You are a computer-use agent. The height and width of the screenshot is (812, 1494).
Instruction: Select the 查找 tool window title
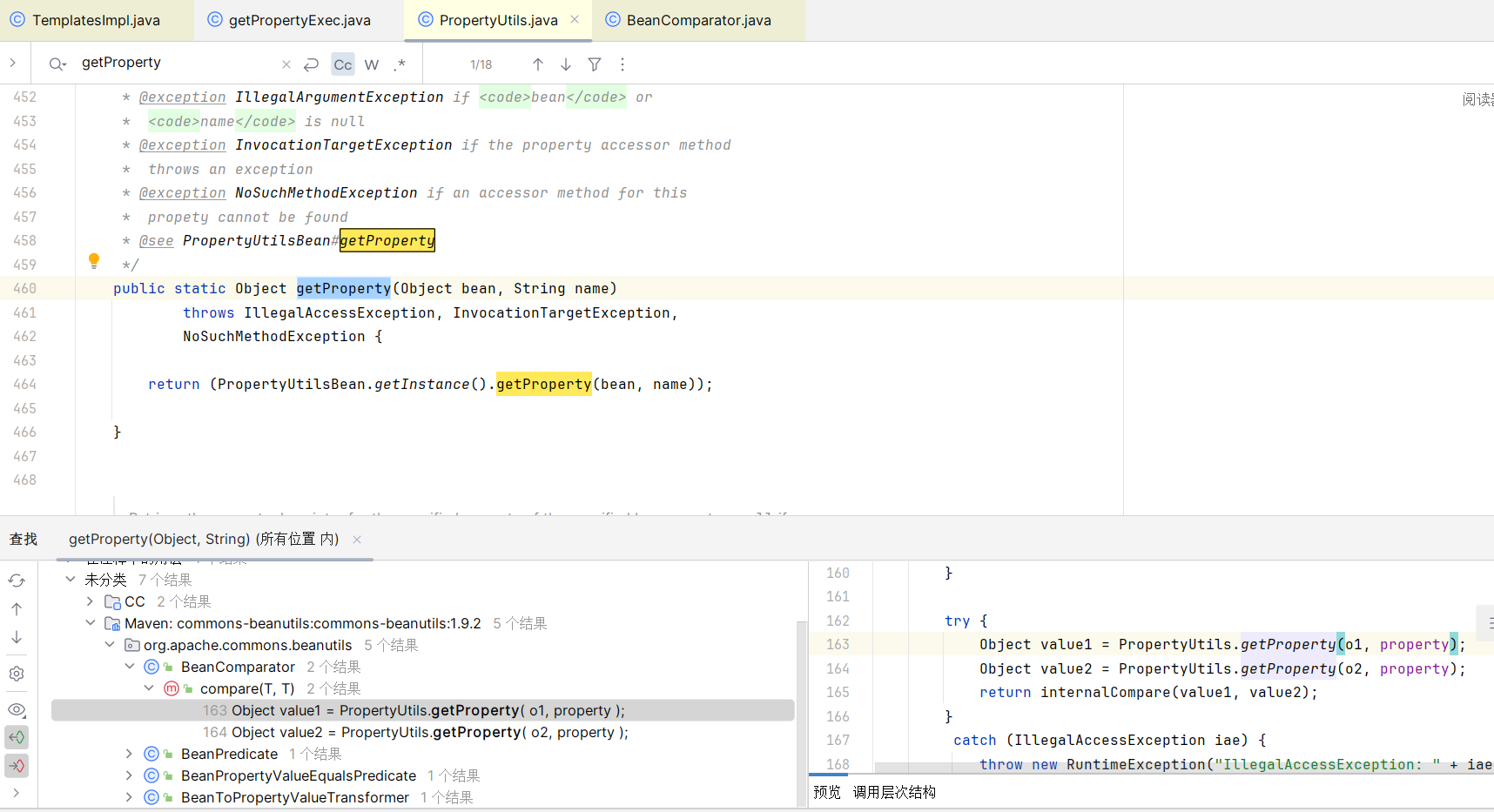click(x=24, y=540)
